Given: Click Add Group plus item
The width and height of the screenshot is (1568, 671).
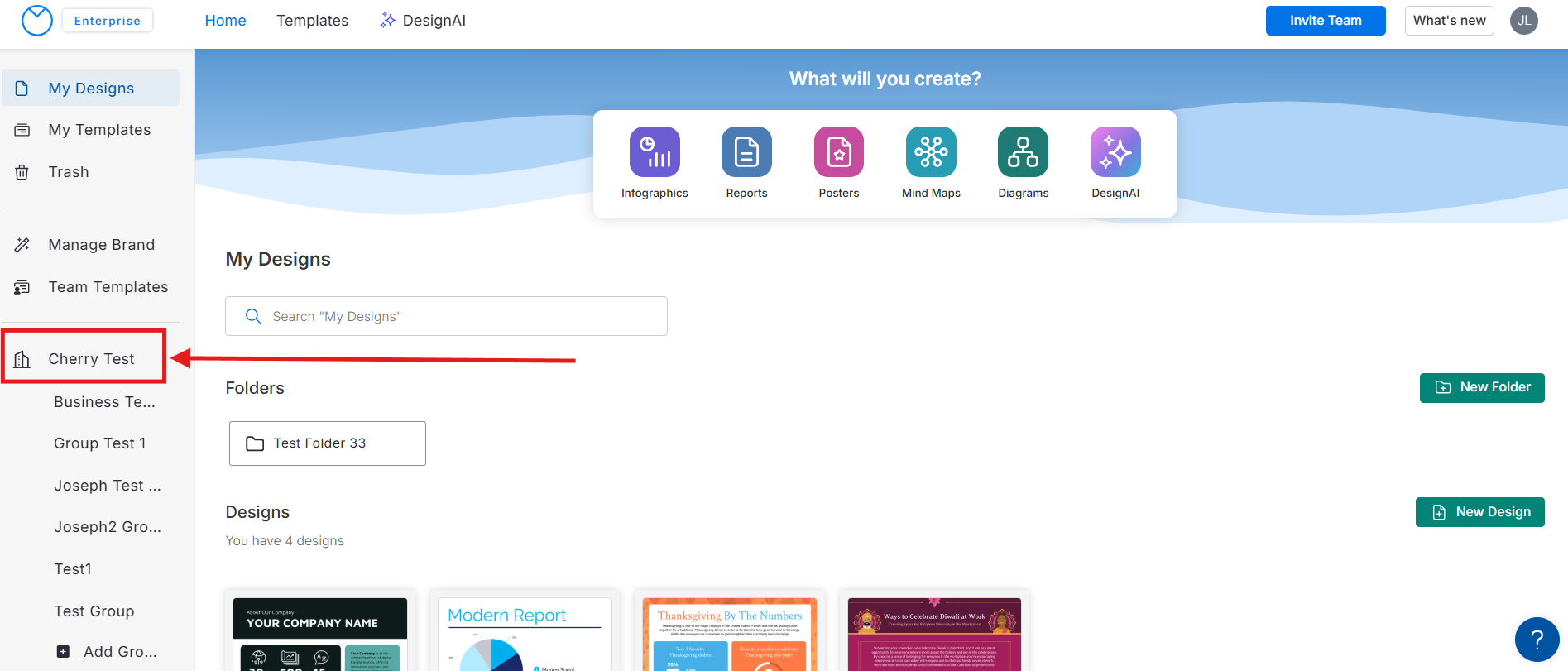Looking at the screenshot, I should pyautogui.click(x=108, y=652).
